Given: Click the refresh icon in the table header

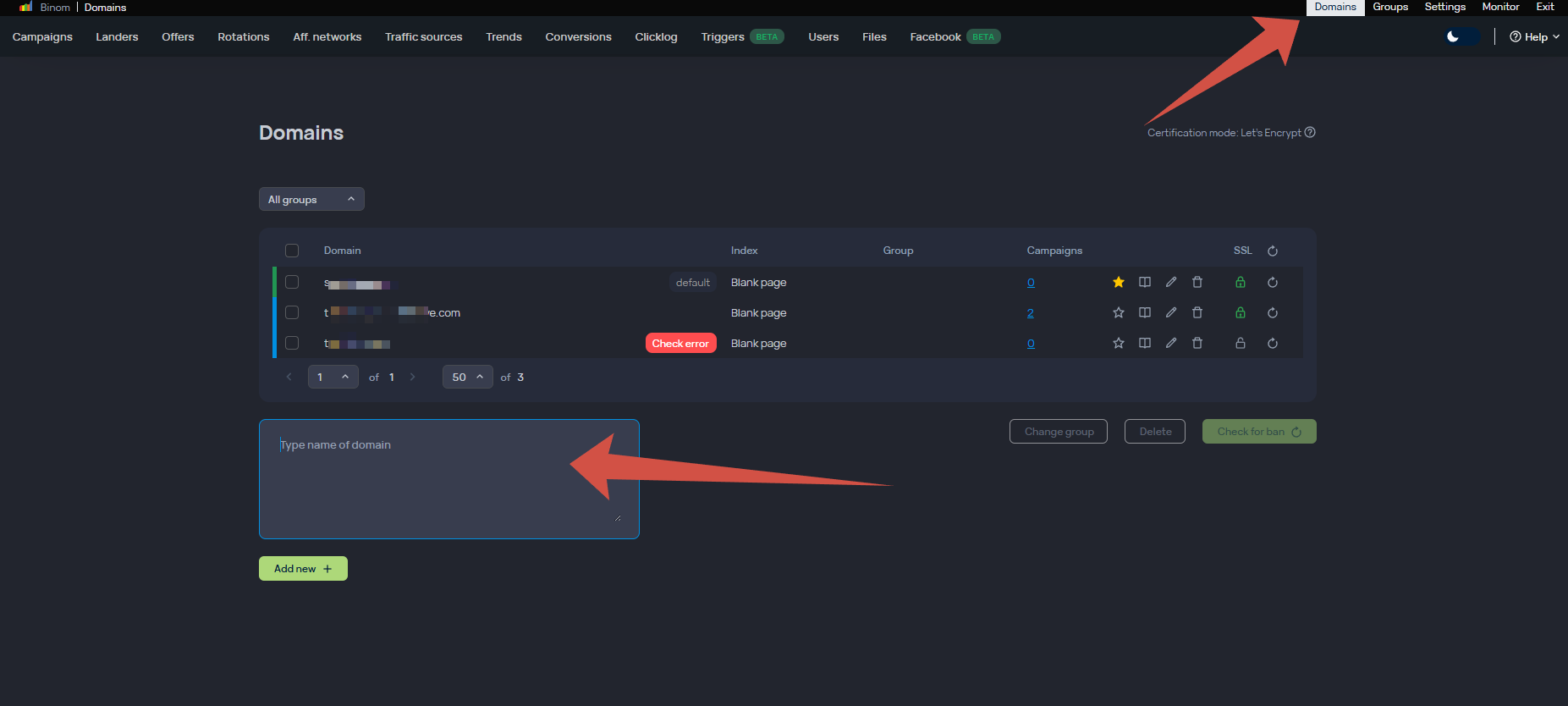Looking at the screenshot, I should [1273, 251].
